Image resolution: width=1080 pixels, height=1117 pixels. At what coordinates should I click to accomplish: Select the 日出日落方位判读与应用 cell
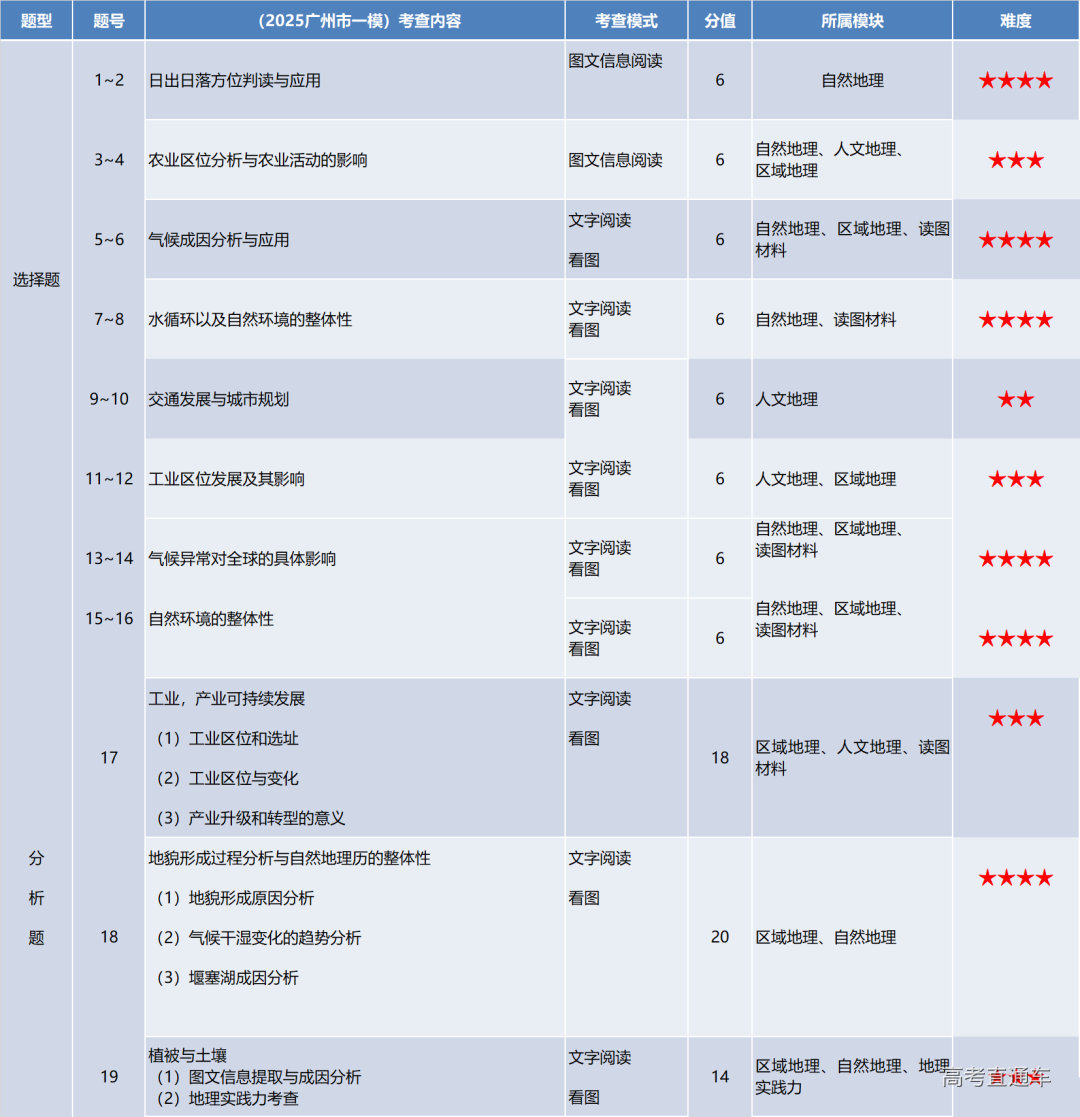[x=235, y=81]
